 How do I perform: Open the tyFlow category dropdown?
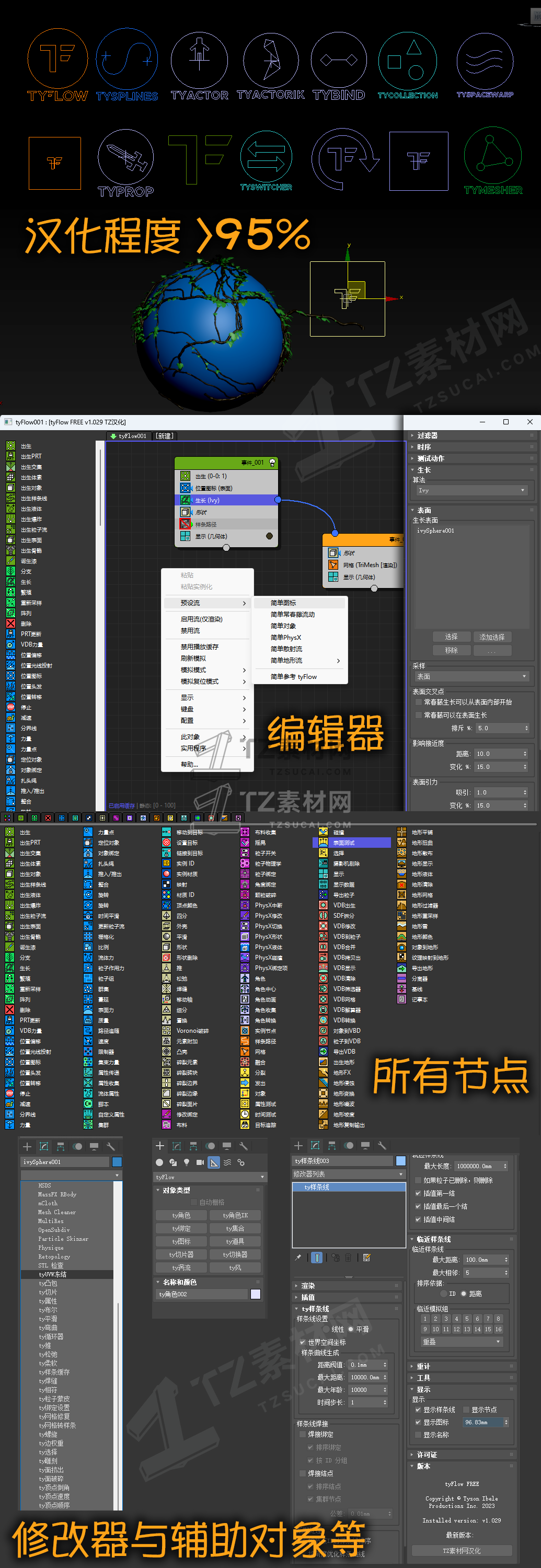[210, 1177]
